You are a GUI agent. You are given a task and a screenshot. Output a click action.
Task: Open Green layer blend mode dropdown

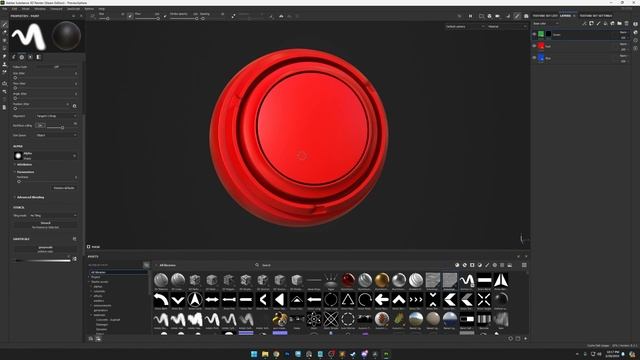coord(623,32)
